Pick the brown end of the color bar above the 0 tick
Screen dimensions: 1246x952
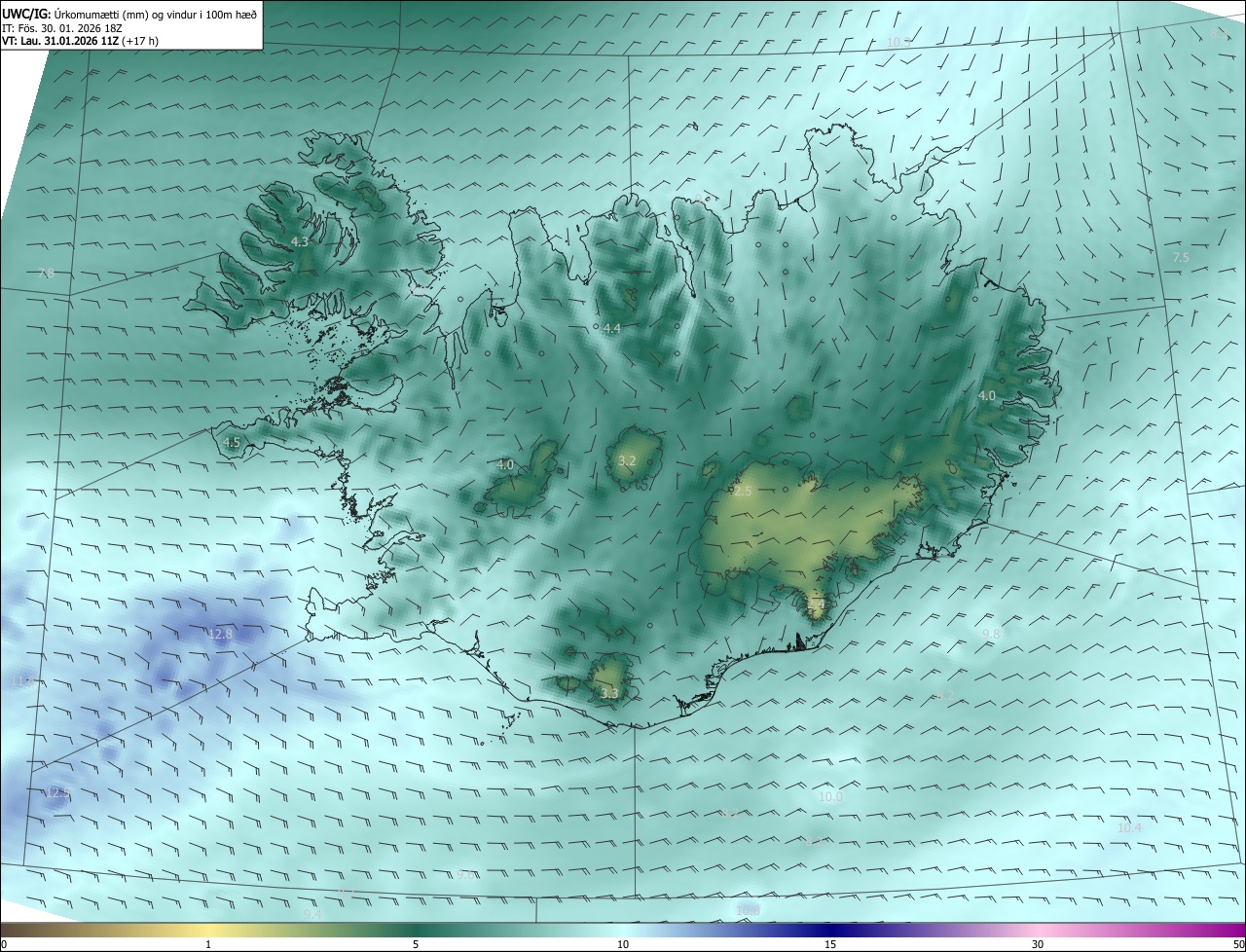8,930
